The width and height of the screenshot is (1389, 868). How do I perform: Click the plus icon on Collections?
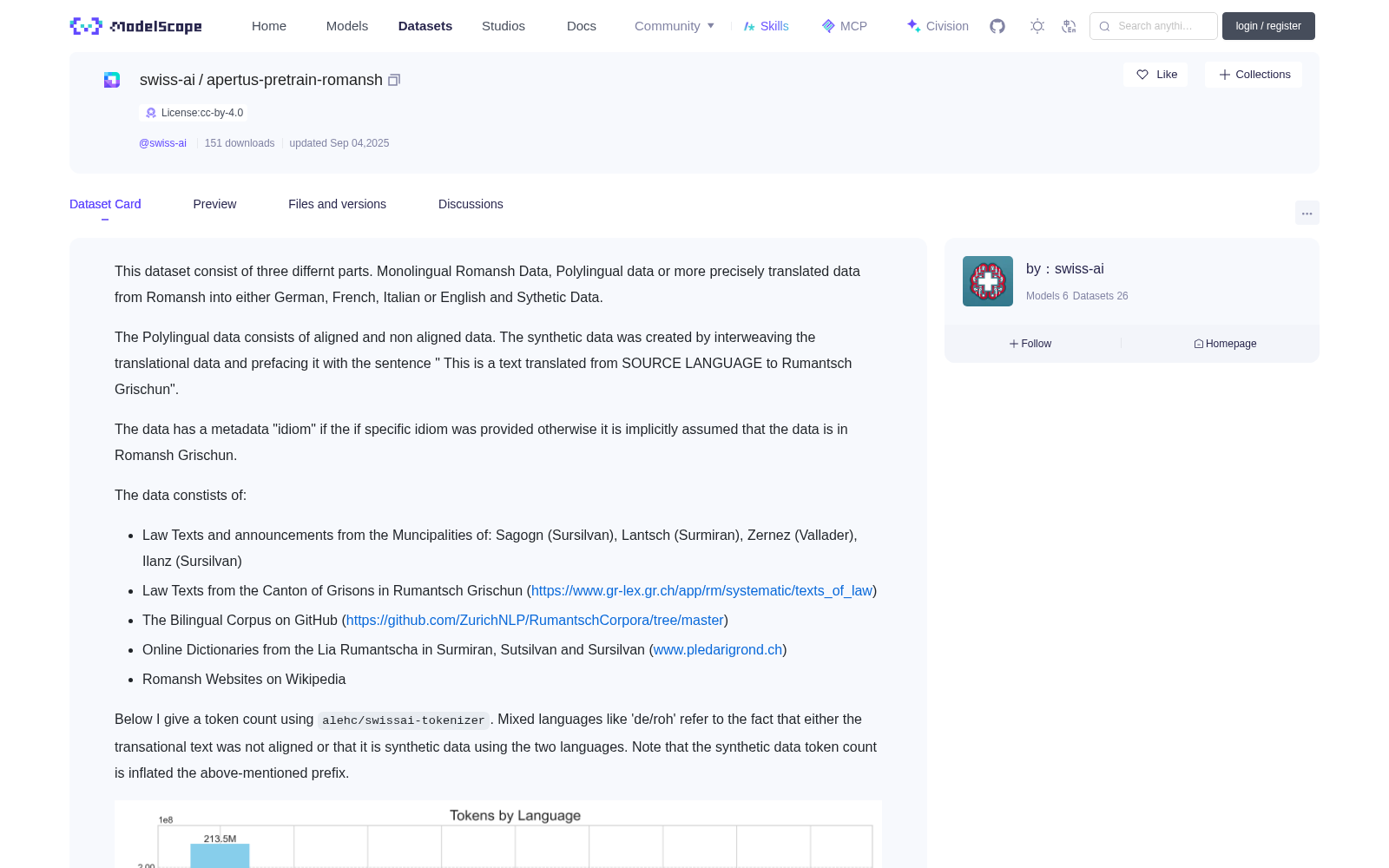[x=1225, y=75]
